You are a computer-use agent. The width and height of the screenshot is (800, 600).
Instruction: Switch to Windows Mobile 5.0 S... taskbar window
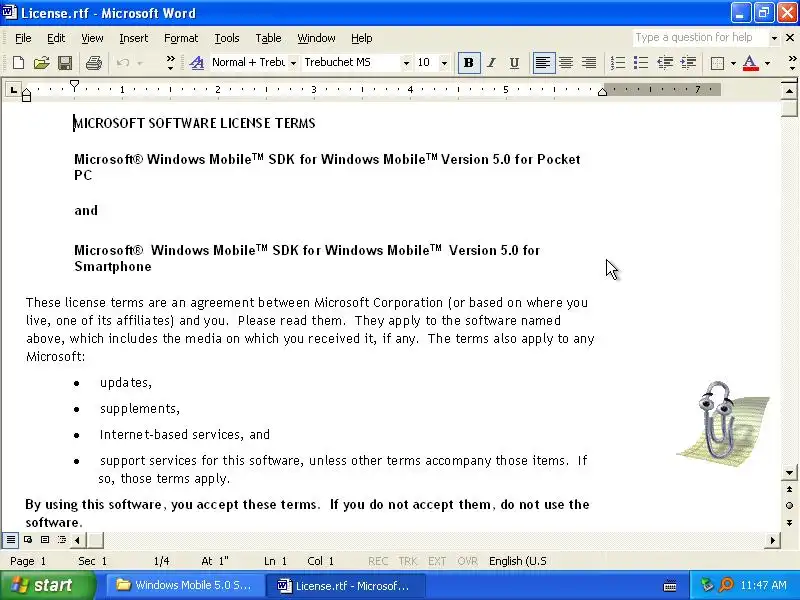click(185, 585)
